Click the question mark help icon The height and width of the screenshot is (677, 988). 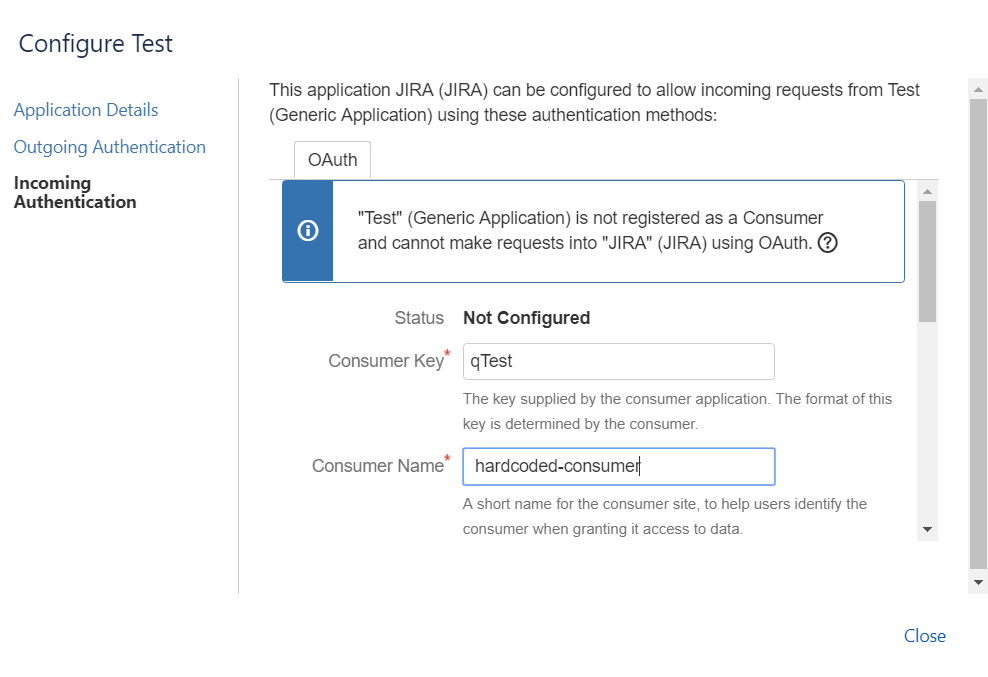[827, 242]
